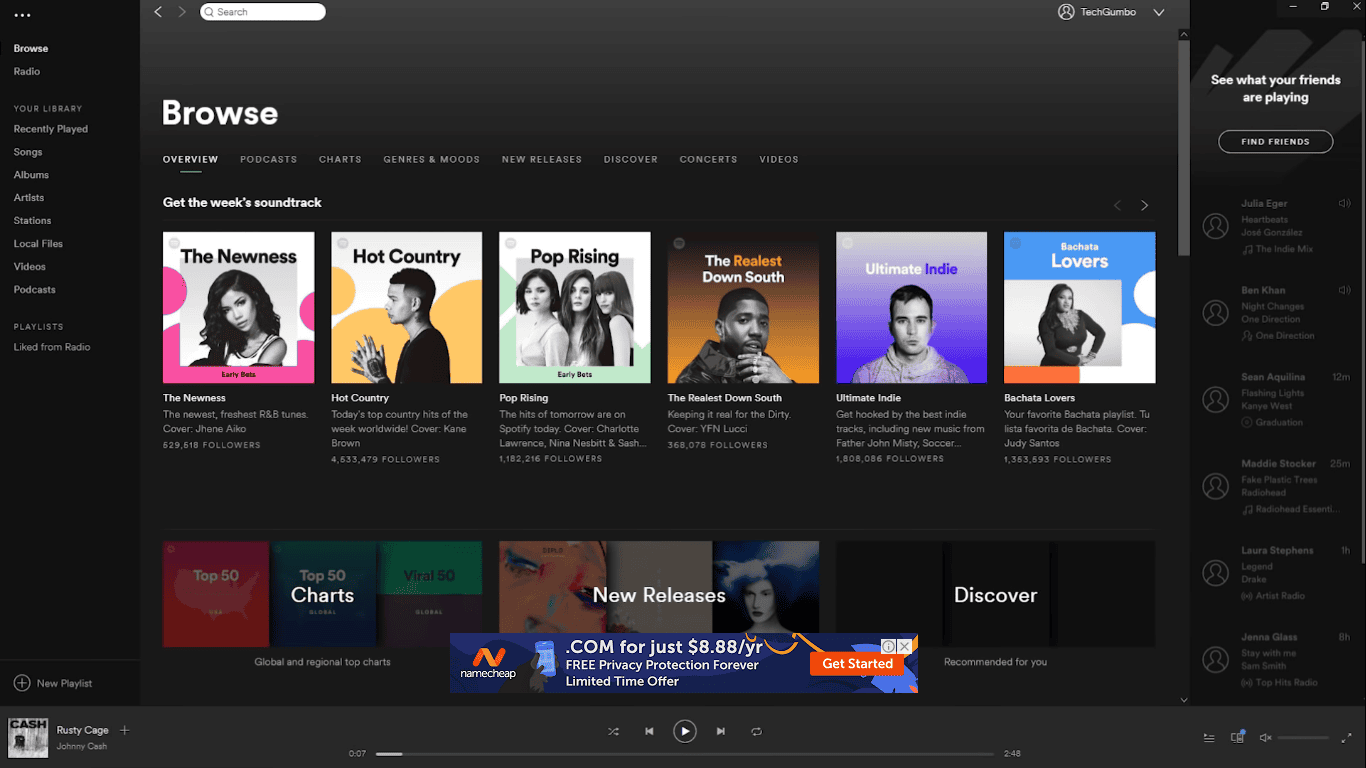Open the Discover category tile
This screenshot has height=768, width=1366.
[995, 594]
